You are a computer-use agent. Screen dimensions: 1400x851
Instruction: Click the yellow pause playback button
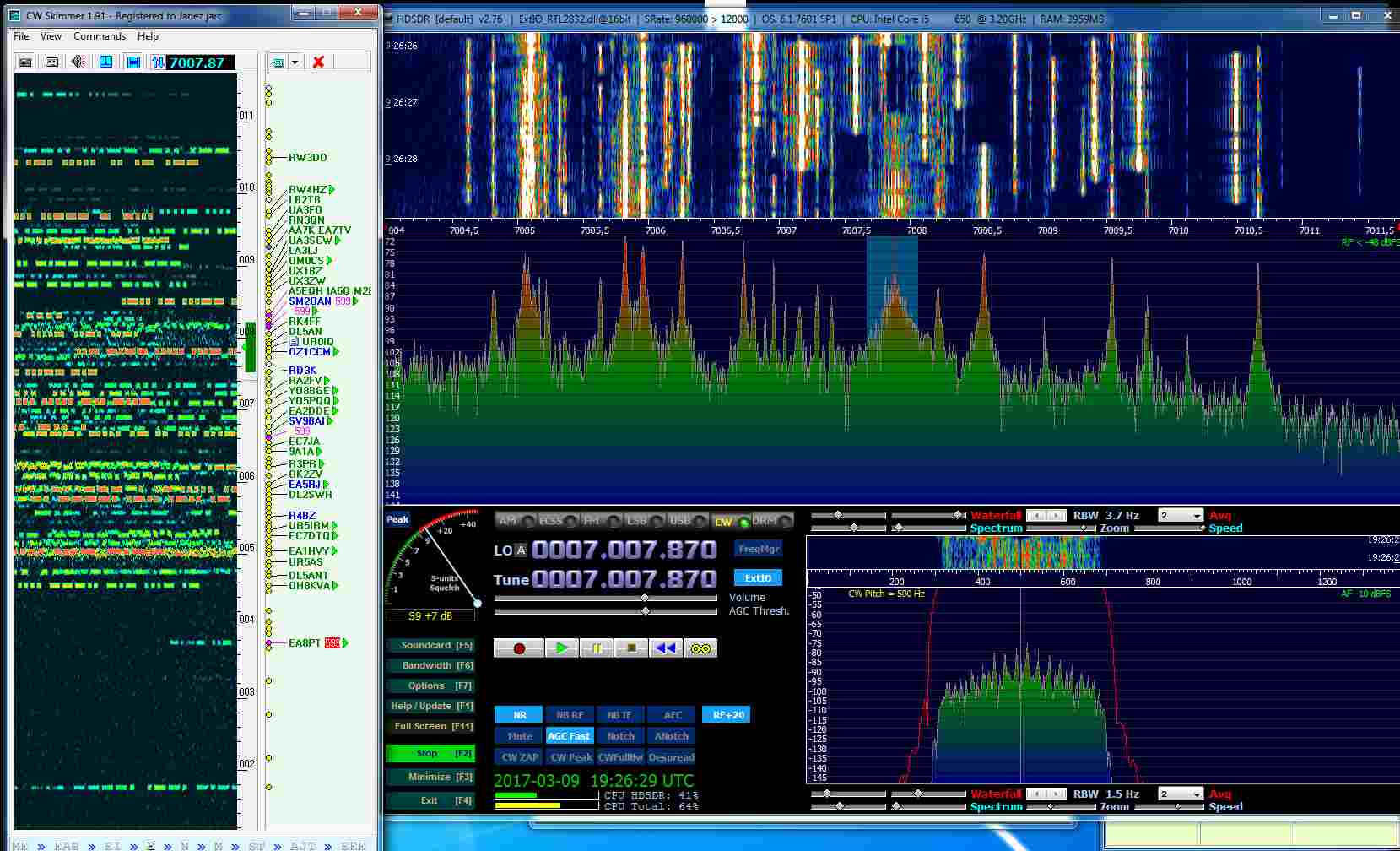click(597, 648)
